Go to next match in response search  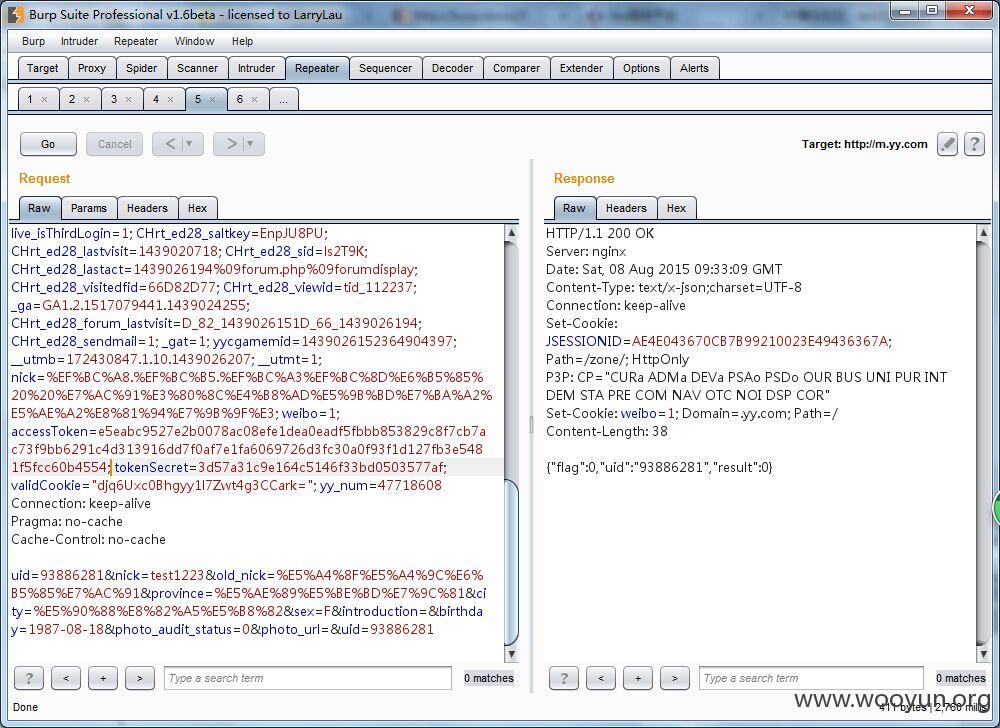pyautogui.click(x=675, y=678)
